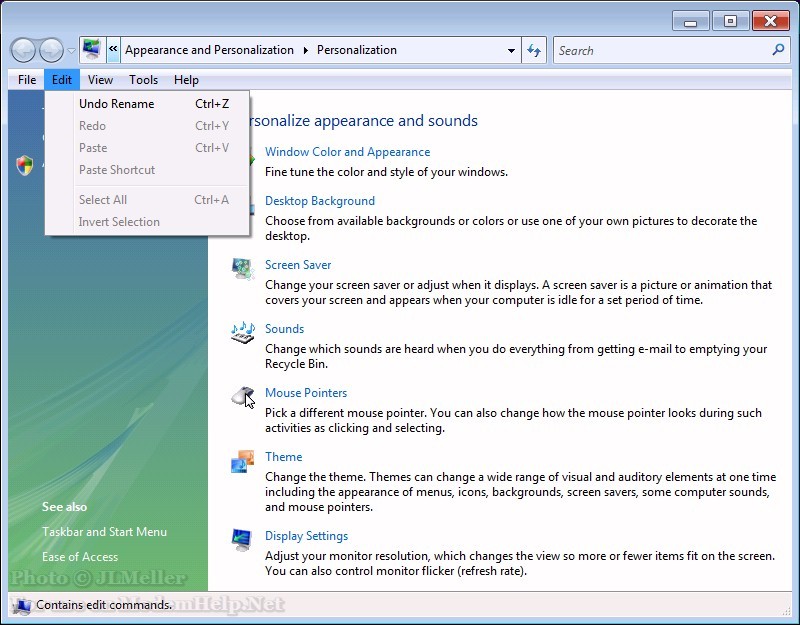Click the Screen Saver monitor icon
The height and width of the screenshot is (625, 800).
pos(242,268)
